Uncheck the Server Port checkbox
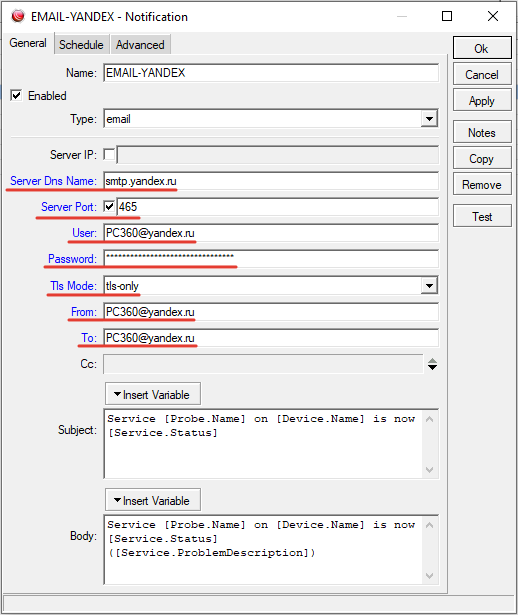518x615 pixels. [x=109, y=206]
